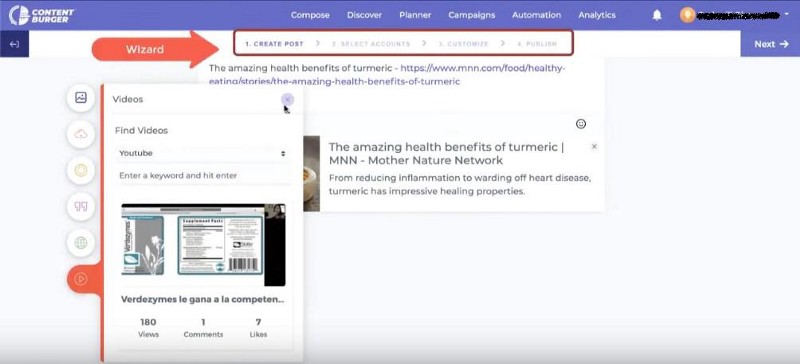Click the back exit arrow button
Viewport: 800px width, 364px height.
tap(14, 44)
